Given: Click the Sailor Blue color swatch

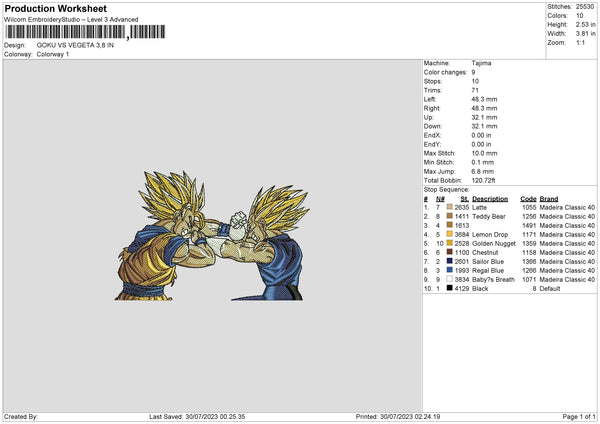Looking at the screenshot, I should point(449,261).
